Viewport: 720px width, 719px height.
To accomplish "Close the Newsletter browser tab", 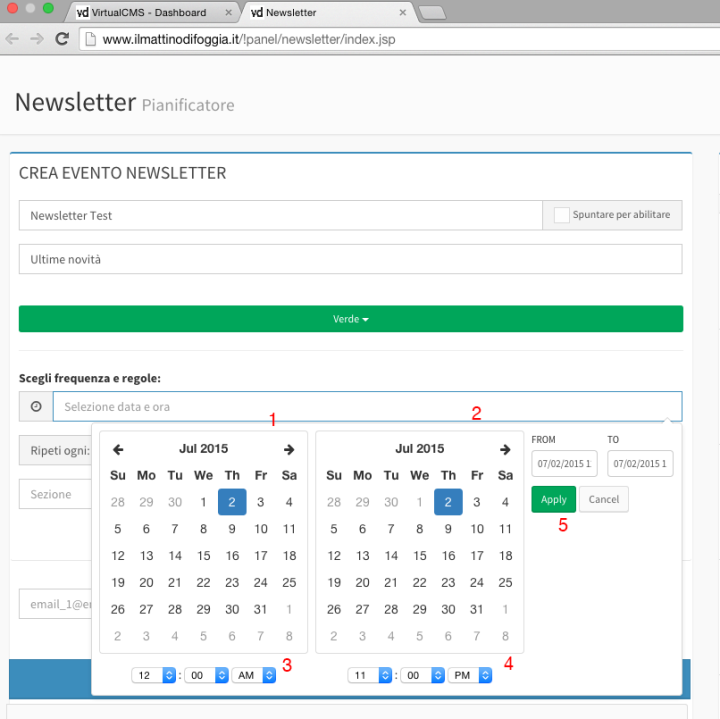I will (403, 13).
